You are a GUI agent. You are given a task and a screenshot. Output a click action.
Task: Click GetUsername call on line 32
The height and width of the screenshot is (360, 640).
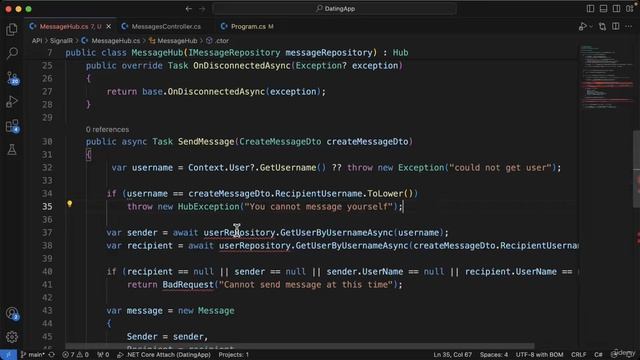(x=288, y=168)
